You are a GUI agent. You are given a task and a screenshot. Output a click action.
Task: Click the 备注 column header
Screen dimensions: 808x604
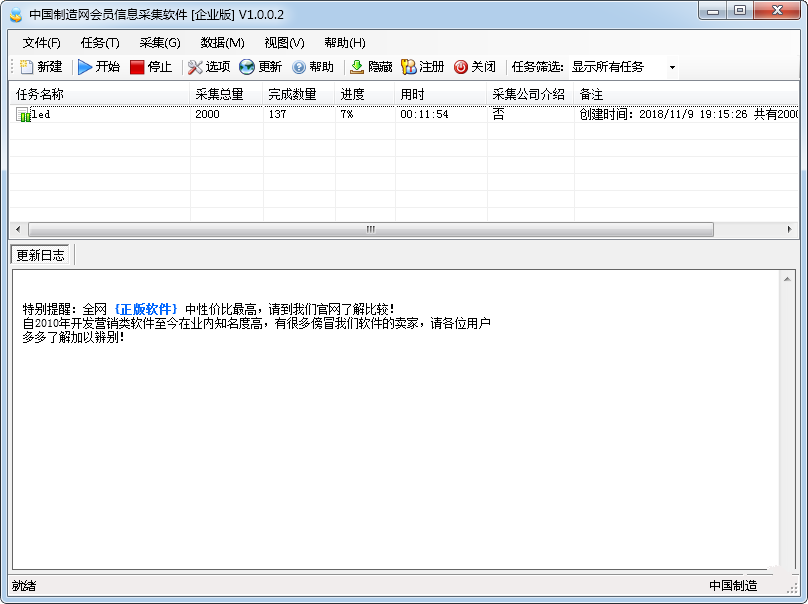pyautogui.click(x=686, y=94)
